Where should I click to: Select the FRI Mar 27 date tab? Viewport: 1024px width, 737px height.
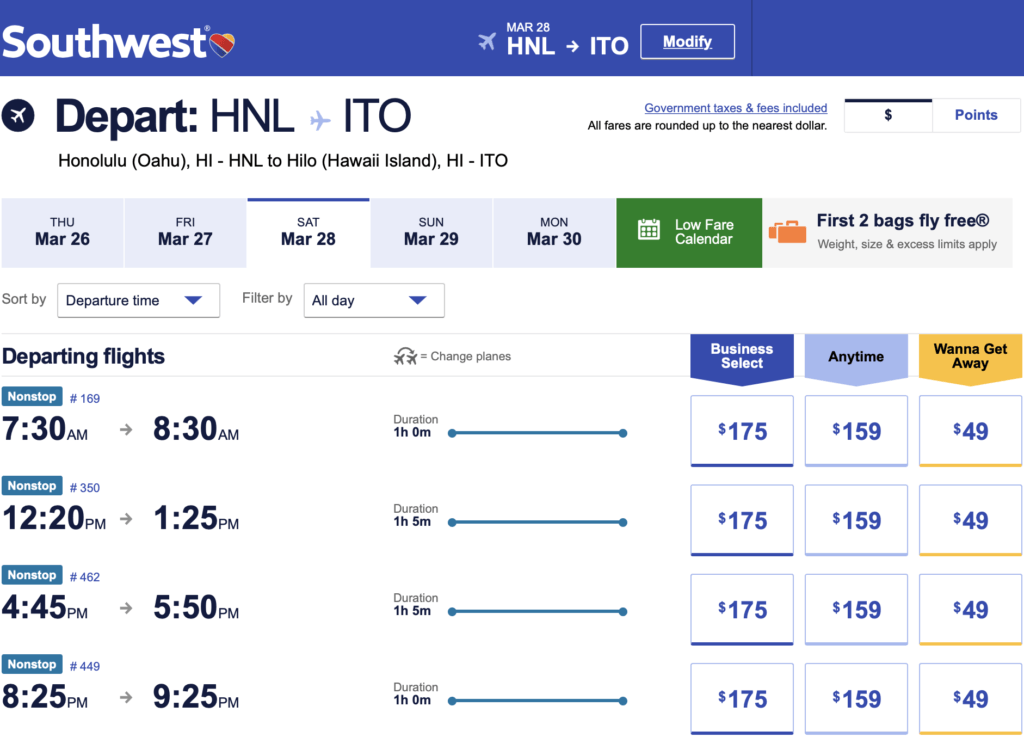(x=185, y=232)
